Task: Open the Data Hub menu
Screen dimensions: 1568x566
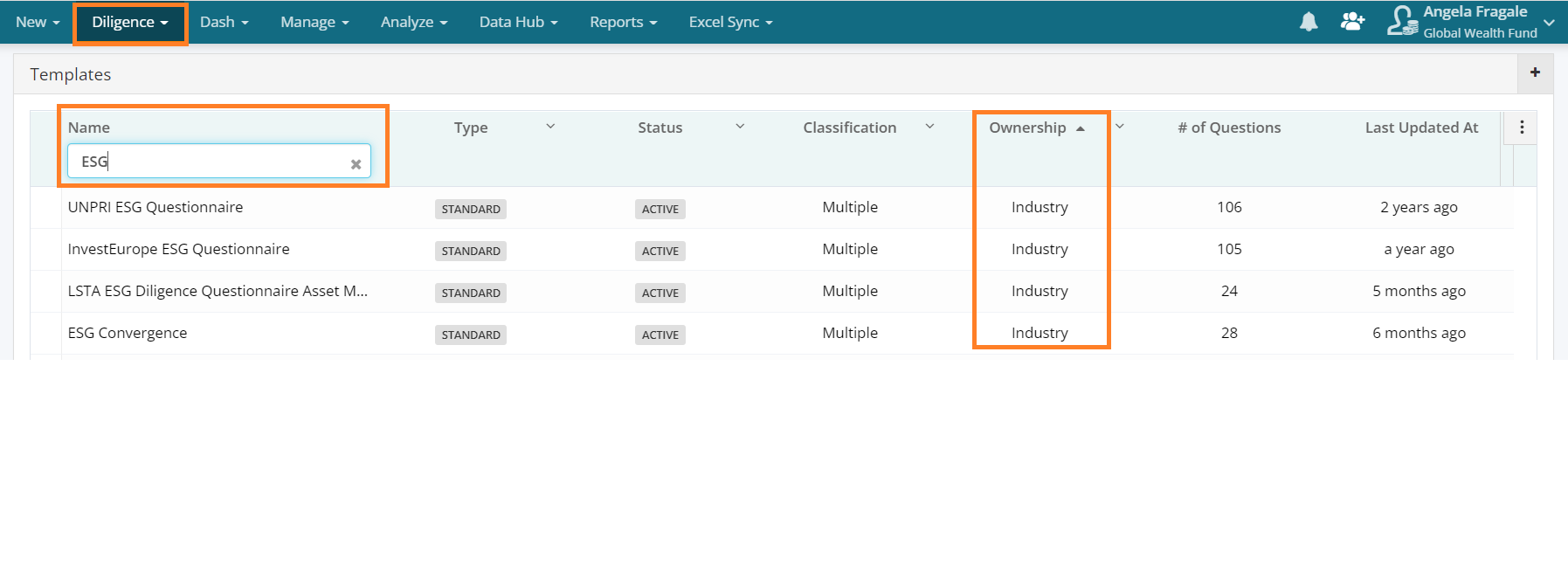Action: [518, 22]
